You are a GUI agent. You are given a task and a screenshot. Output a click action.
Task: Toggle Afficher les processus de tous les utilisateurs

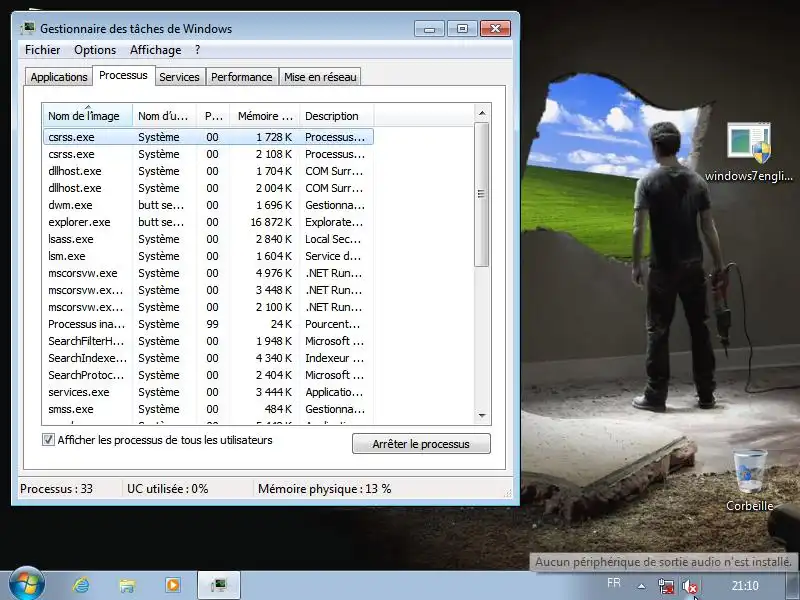(x=48, y=440)
